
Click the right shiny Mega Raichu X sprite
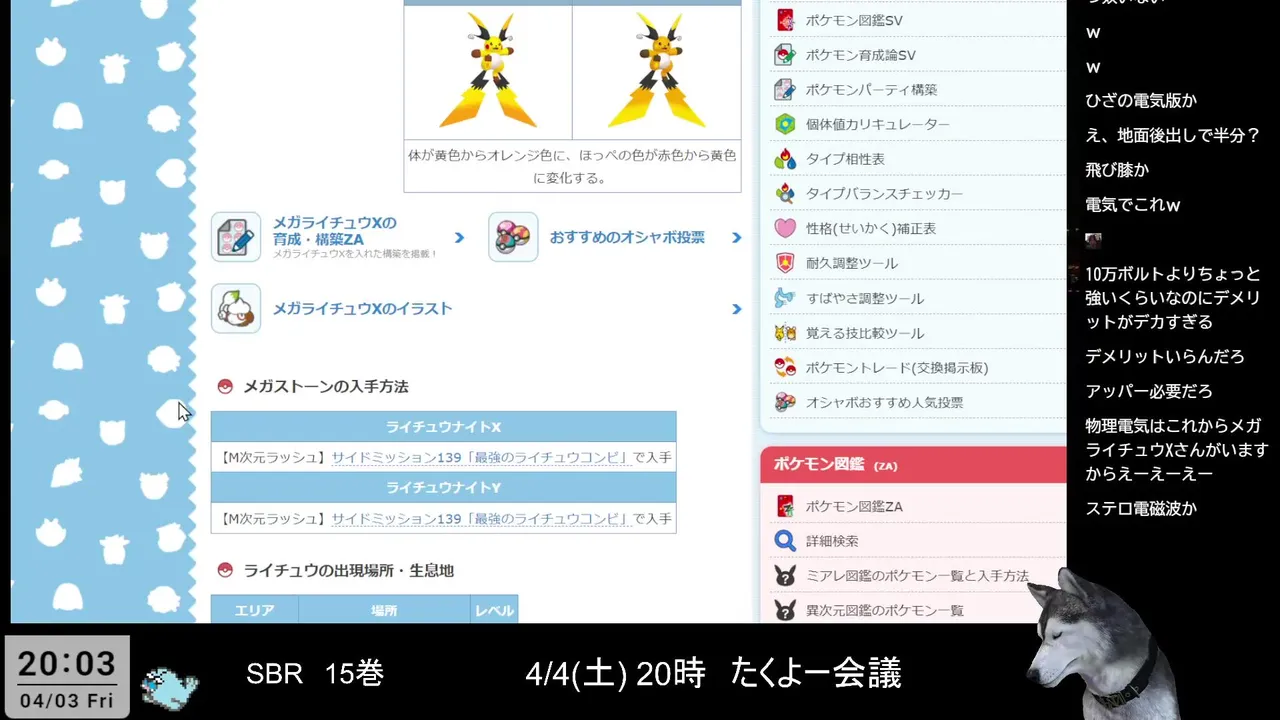[657, 72]
